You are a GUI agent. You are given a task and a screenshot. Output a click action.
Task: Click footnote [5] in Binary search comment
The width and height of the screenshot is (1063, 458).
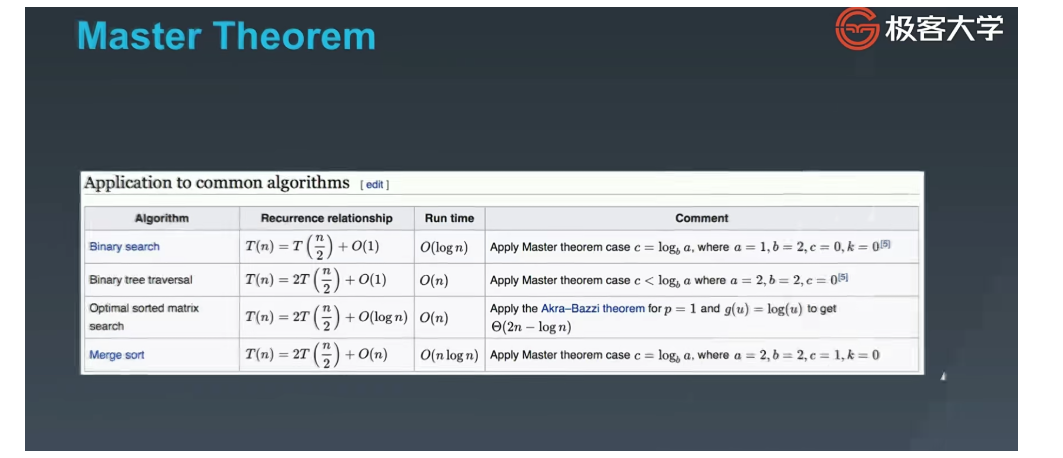click(884, 244)
